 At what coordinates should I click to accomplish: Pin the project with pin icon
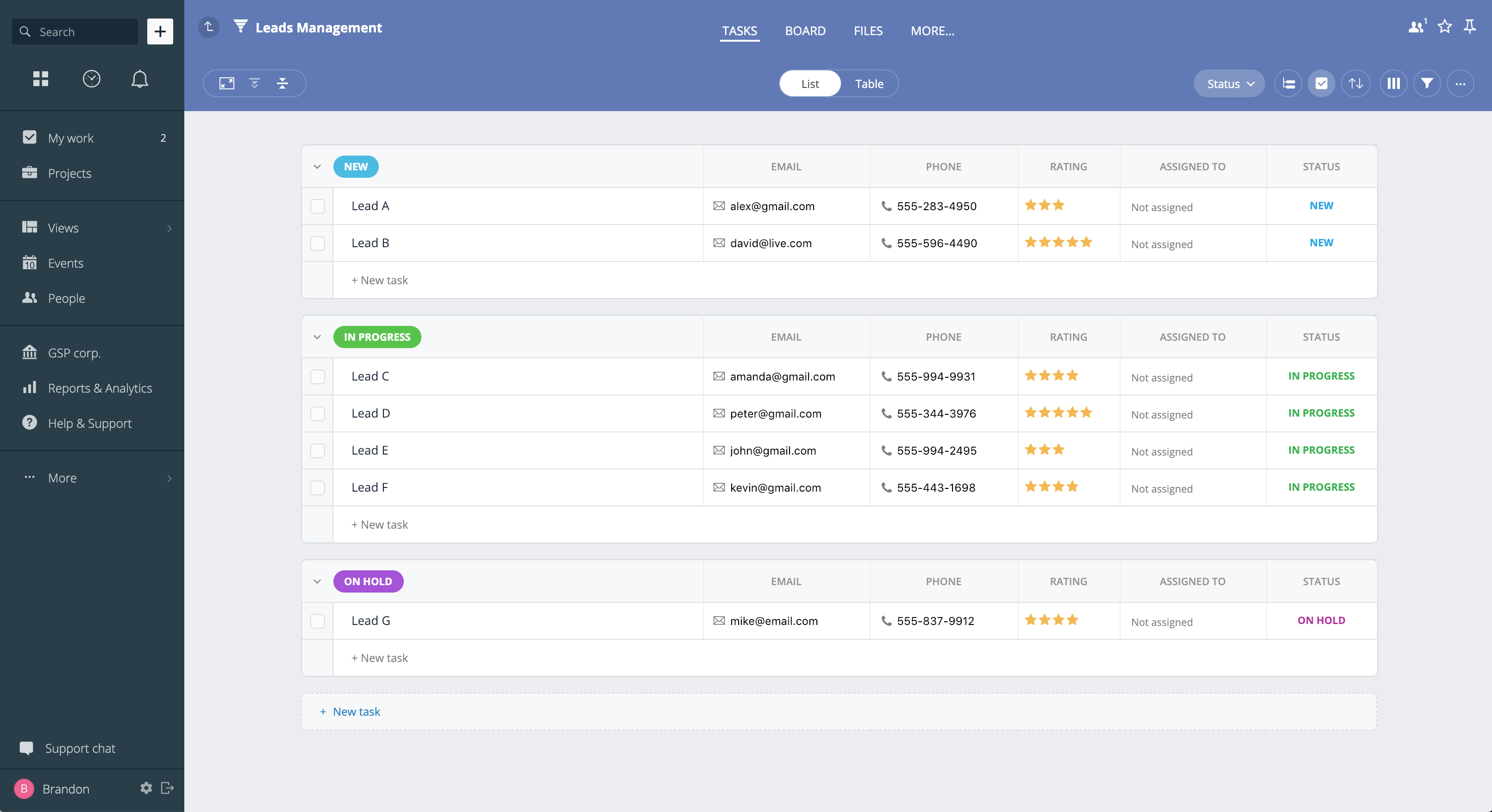pyautogui.click(x=1470, y=26)
